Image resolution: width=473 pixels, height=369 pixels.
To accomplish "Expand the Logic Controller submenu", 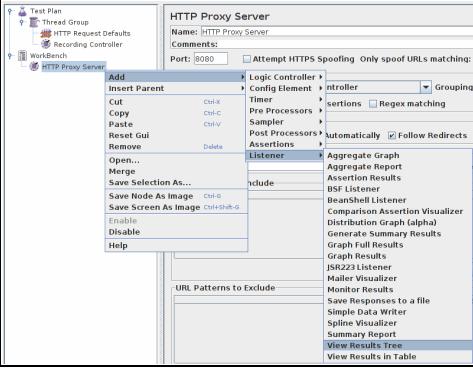I will 285,77.
